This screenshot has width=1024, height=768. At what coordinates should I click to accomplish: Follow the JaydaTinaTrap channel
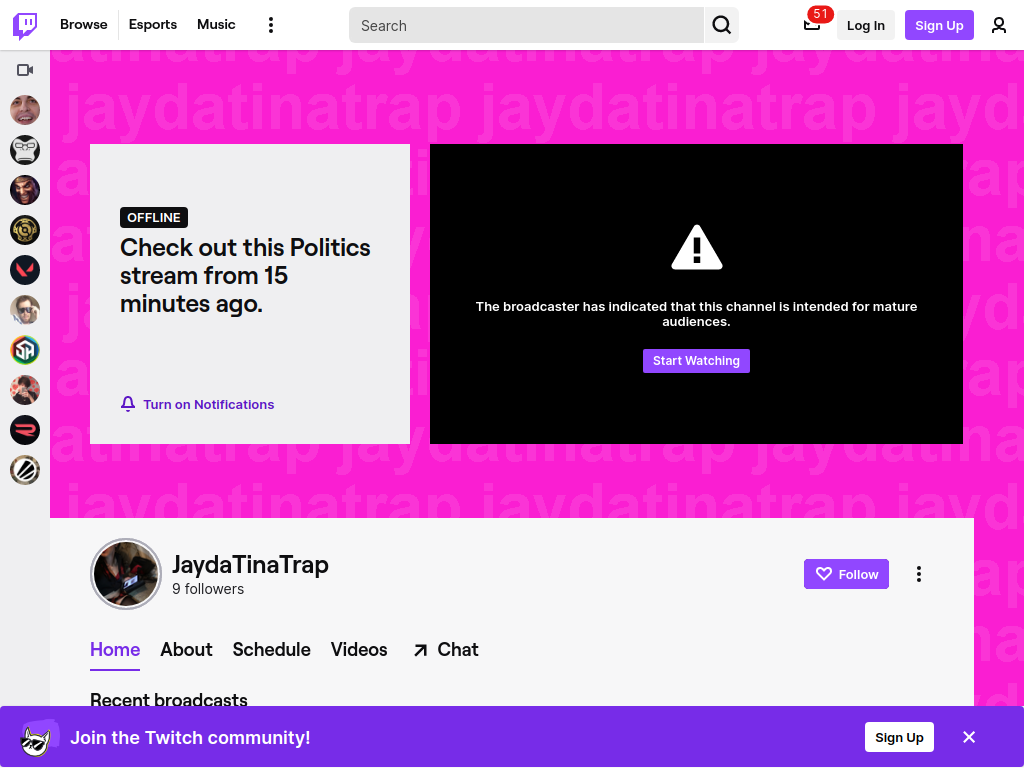(x=846, y=574)
